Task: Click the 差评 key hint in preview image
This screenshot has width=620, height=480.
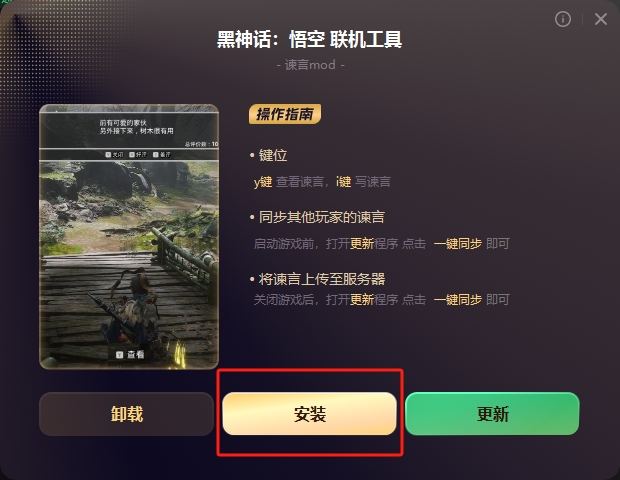Action: (x=162, y=155)
